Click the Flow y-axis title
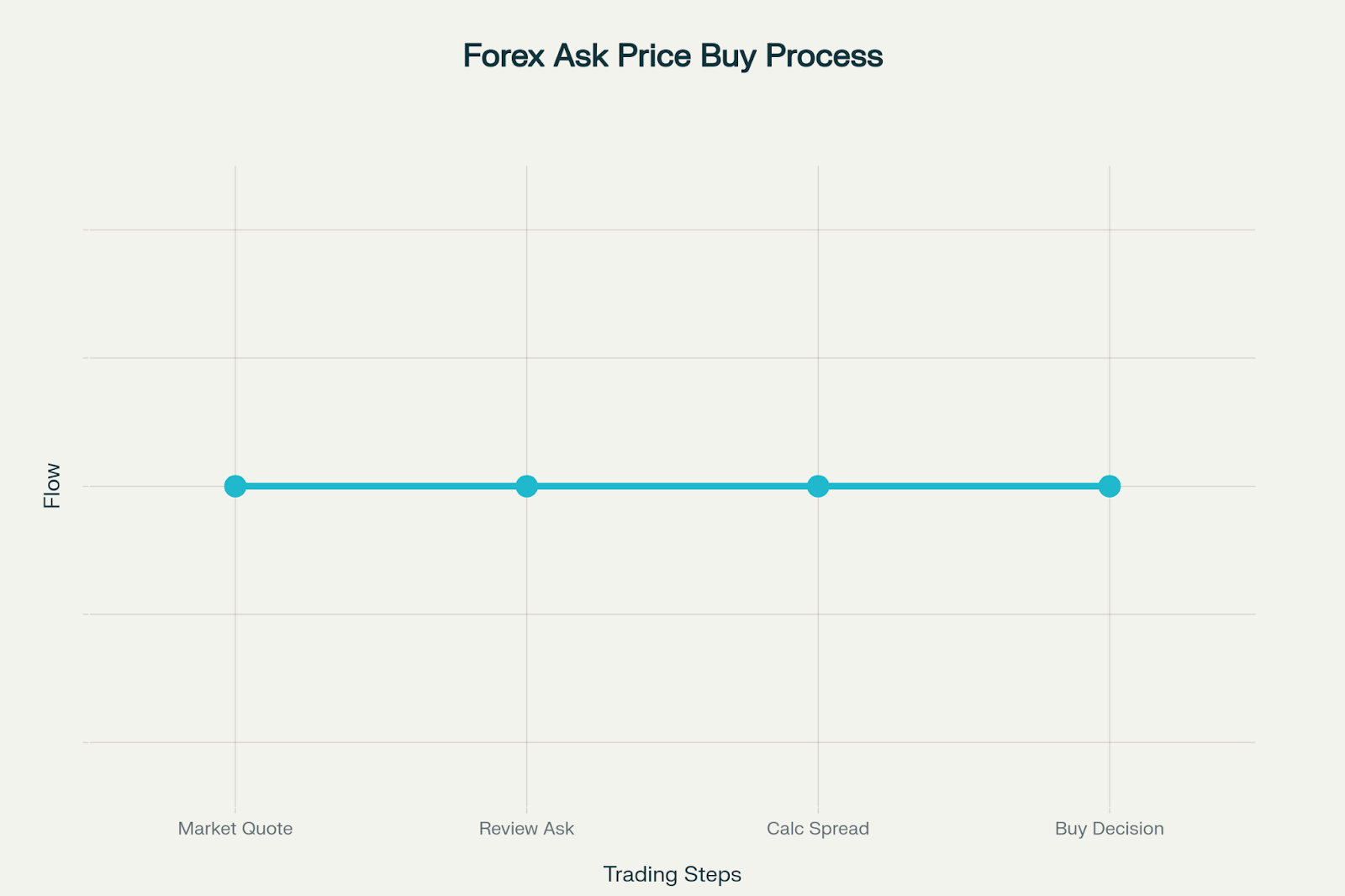1345x896 pixels. [x=52, y=486]
